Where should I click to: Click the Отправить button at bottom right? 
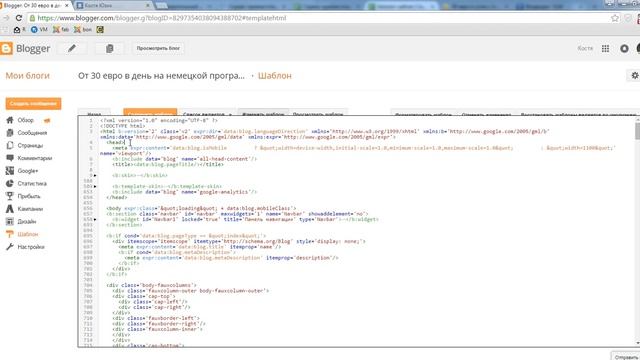(626, 357)
